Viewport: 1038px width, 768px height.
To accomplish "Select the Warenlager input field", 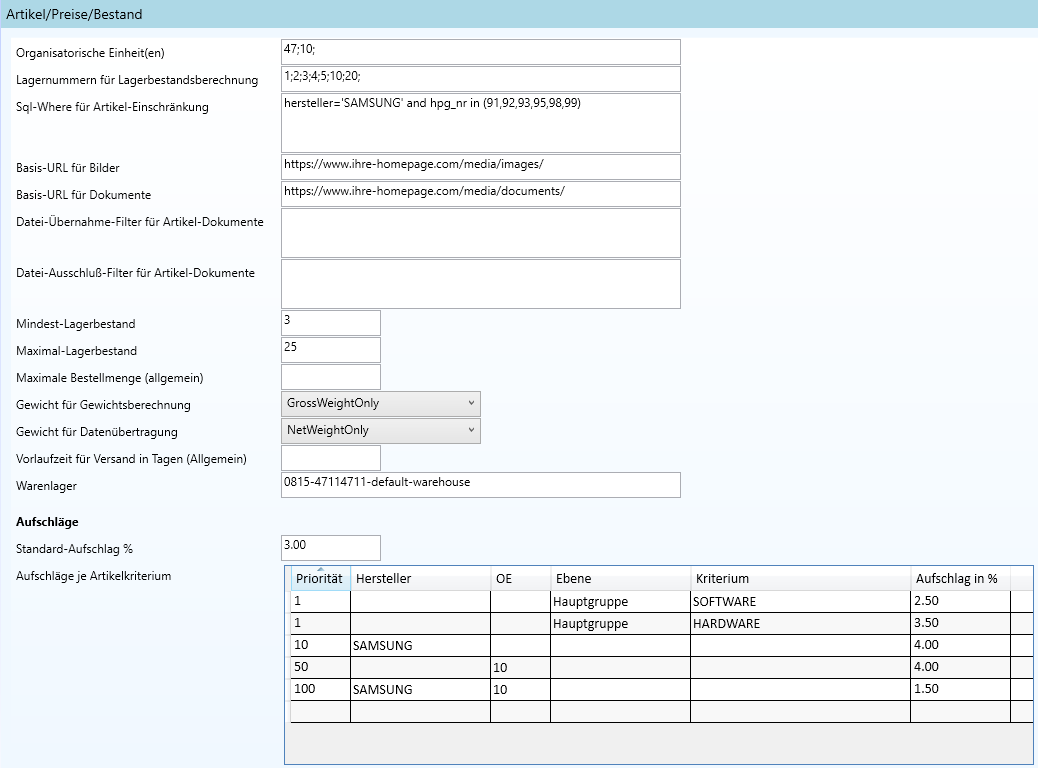I will (x=481, y=485).
